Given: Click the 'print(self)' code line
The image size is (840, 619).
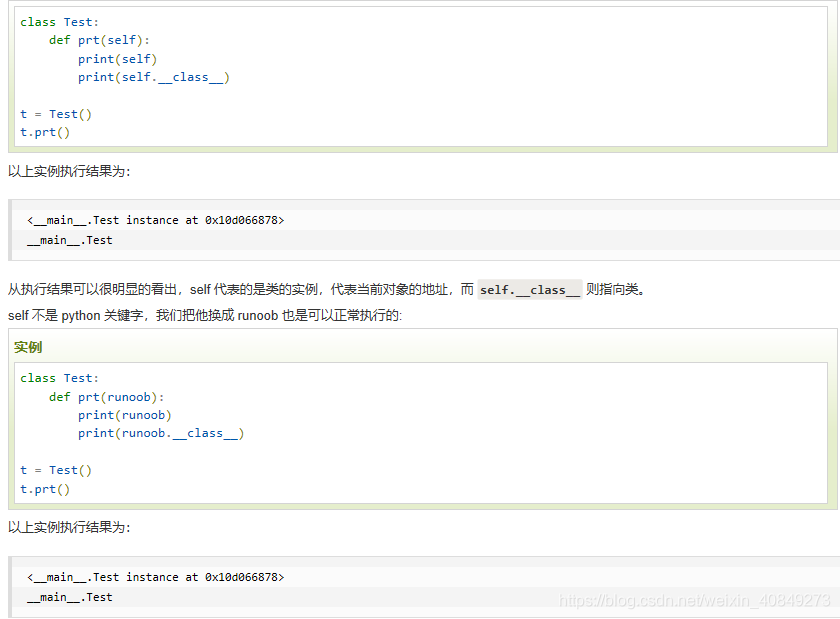Looking at the screenshot, I should coord(117,59).
